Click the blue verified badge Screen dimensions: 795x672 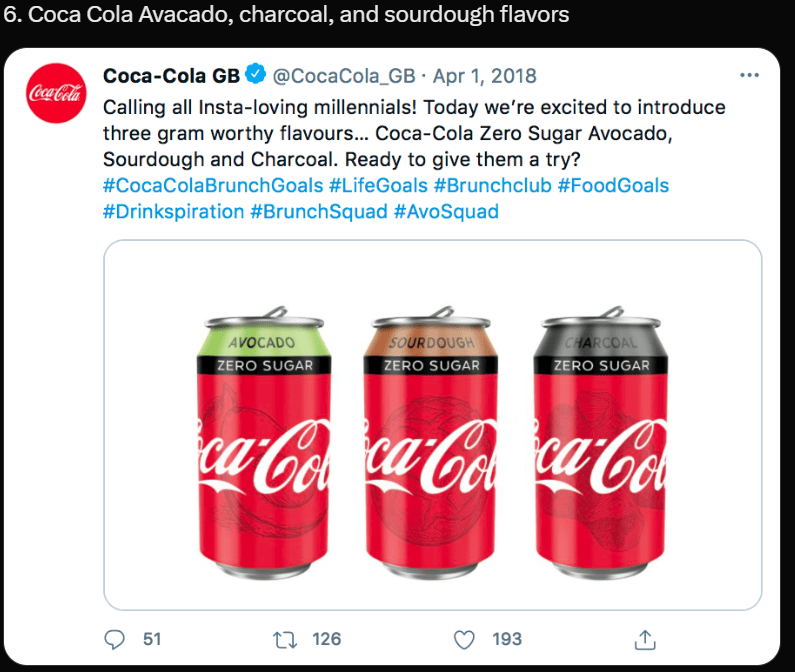[256, 75]
